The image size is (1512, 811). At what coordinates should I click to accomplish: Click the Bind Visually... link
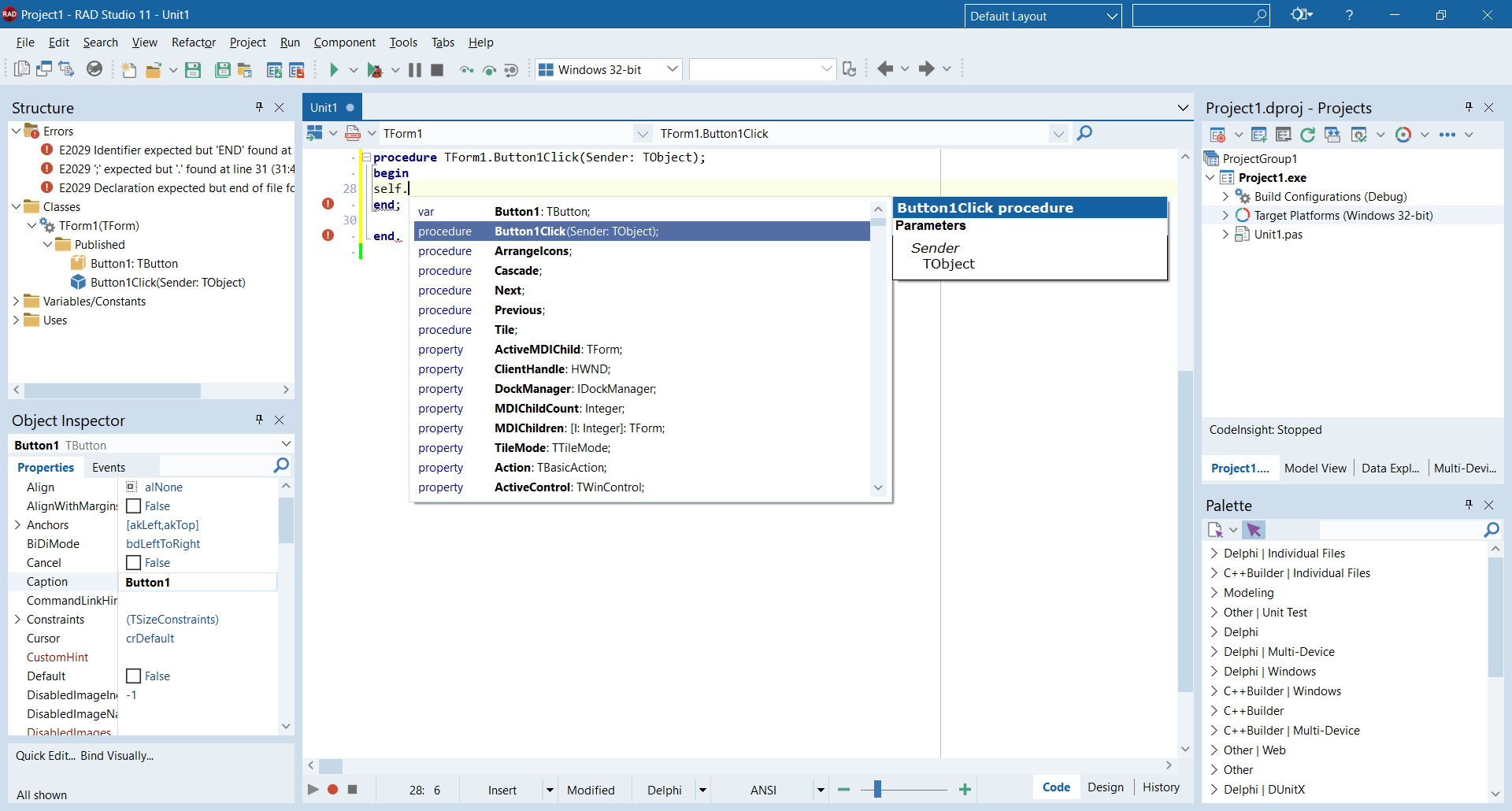pos(117,756)
